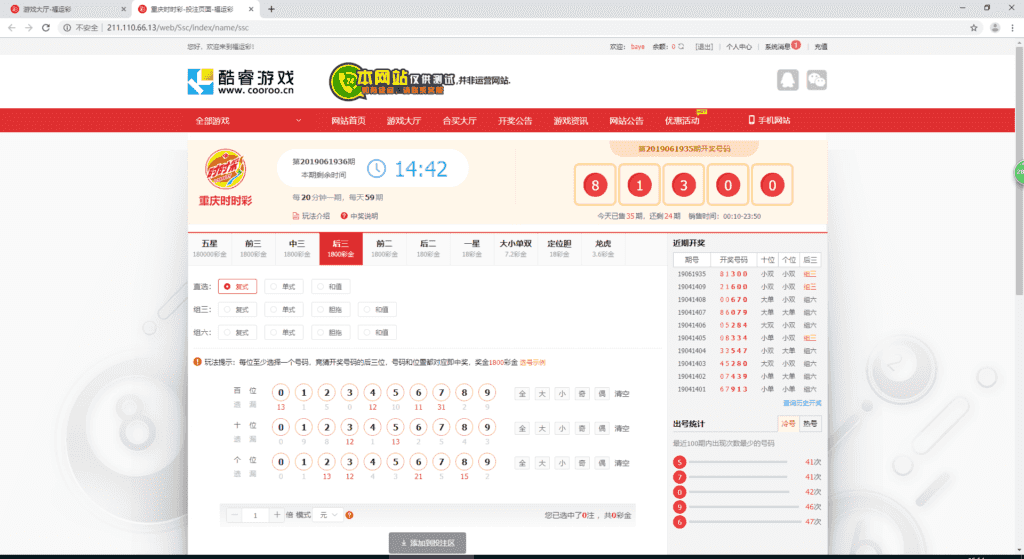Viewport: 1024px width, 559px height.
Task: Switch to the 五星 play tab
Action: coord(210,249)
